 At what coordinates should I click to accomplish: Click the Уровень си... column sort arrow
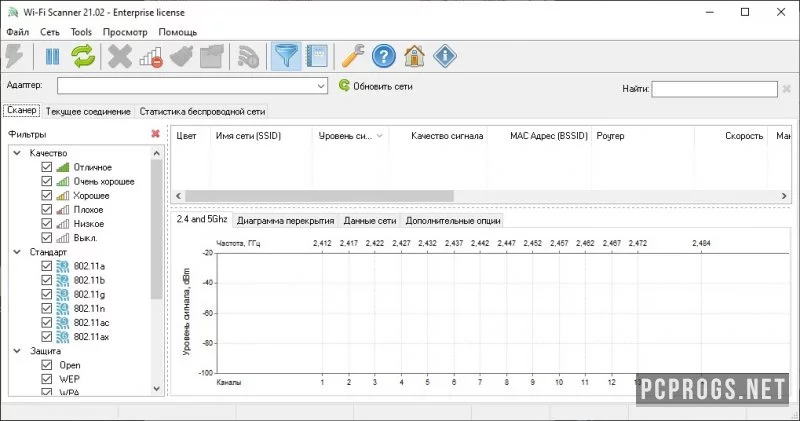pyautogui.click(x=379, y=136)
